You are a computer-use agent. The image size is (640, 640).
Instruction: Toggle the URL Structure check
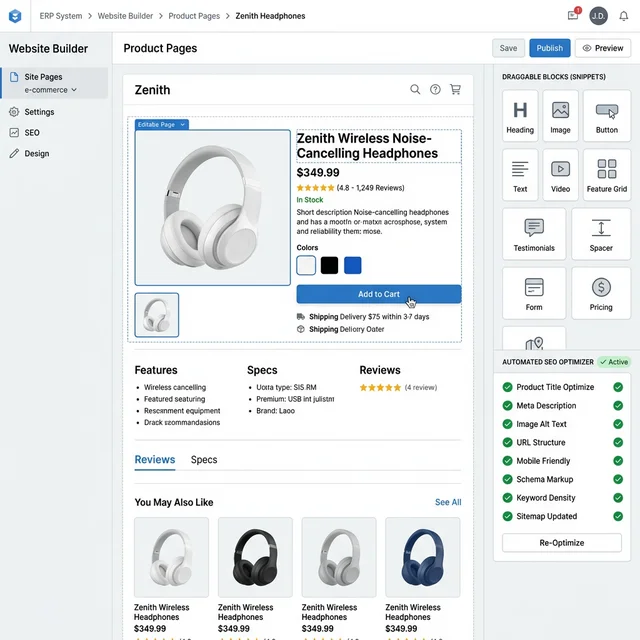tap(618, 442)
